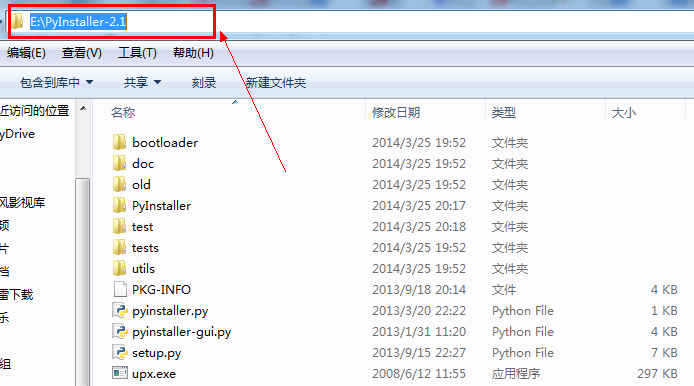The width and height of the screenshot is (694, 386).
Task: Click 2014/3/25 20:17 date of PyInstaller folder
Action: [x=419, y=205]
